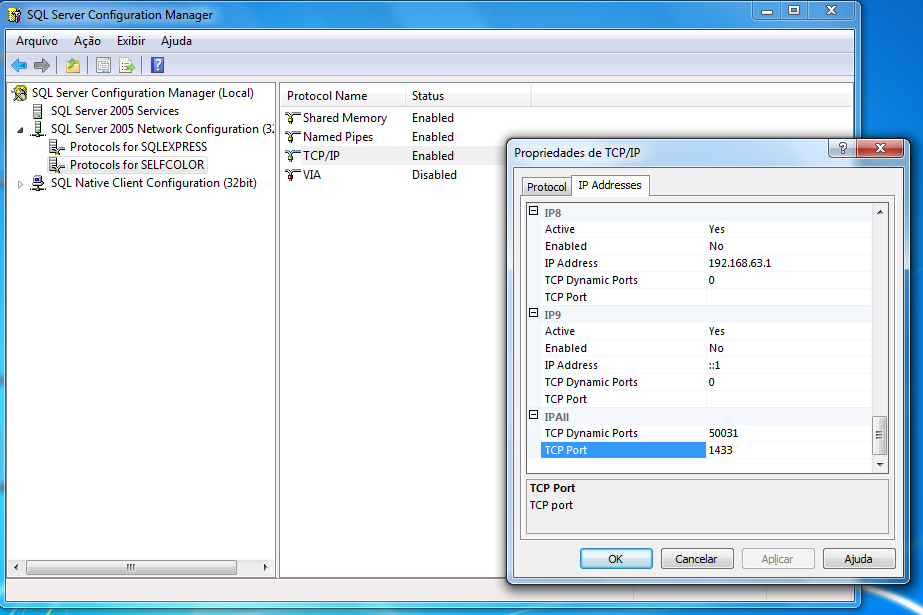Click the Up one level folder icon
This screenshot has width=923, height=615.
tap(73, 65)
